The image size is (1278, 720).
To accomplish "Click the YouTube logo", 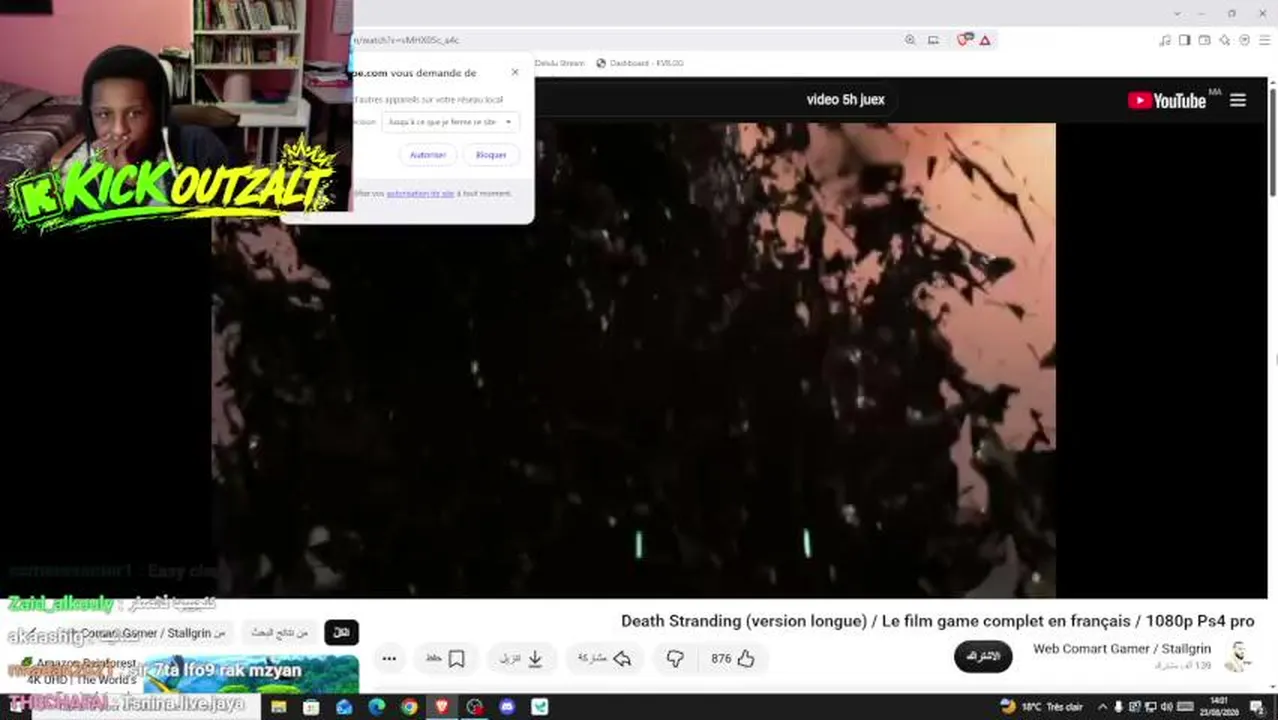I will [x=1167, y=100].
